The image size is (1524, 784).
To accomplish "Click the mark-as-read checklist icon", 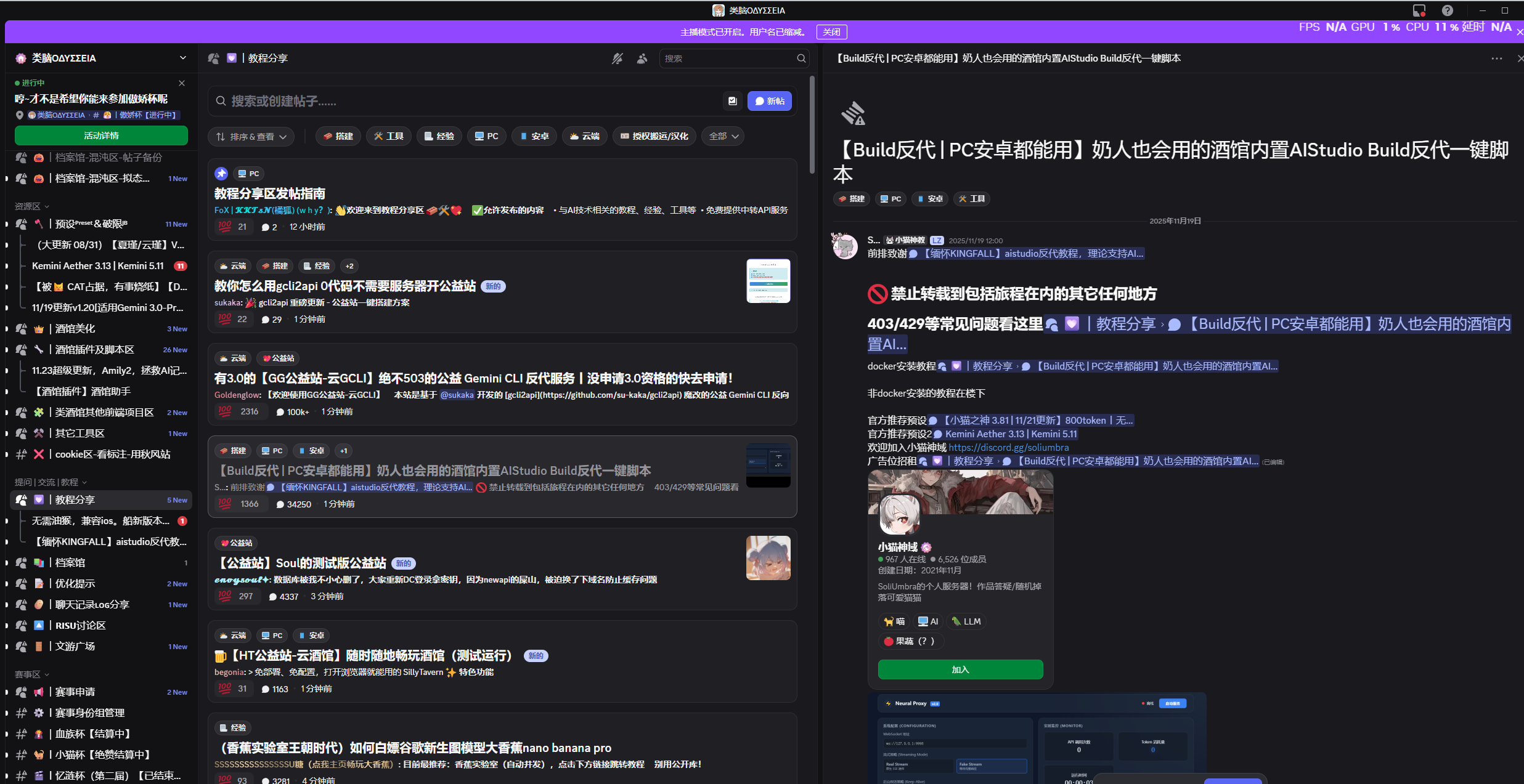I will pyautogui.click(x=732, y=101).
